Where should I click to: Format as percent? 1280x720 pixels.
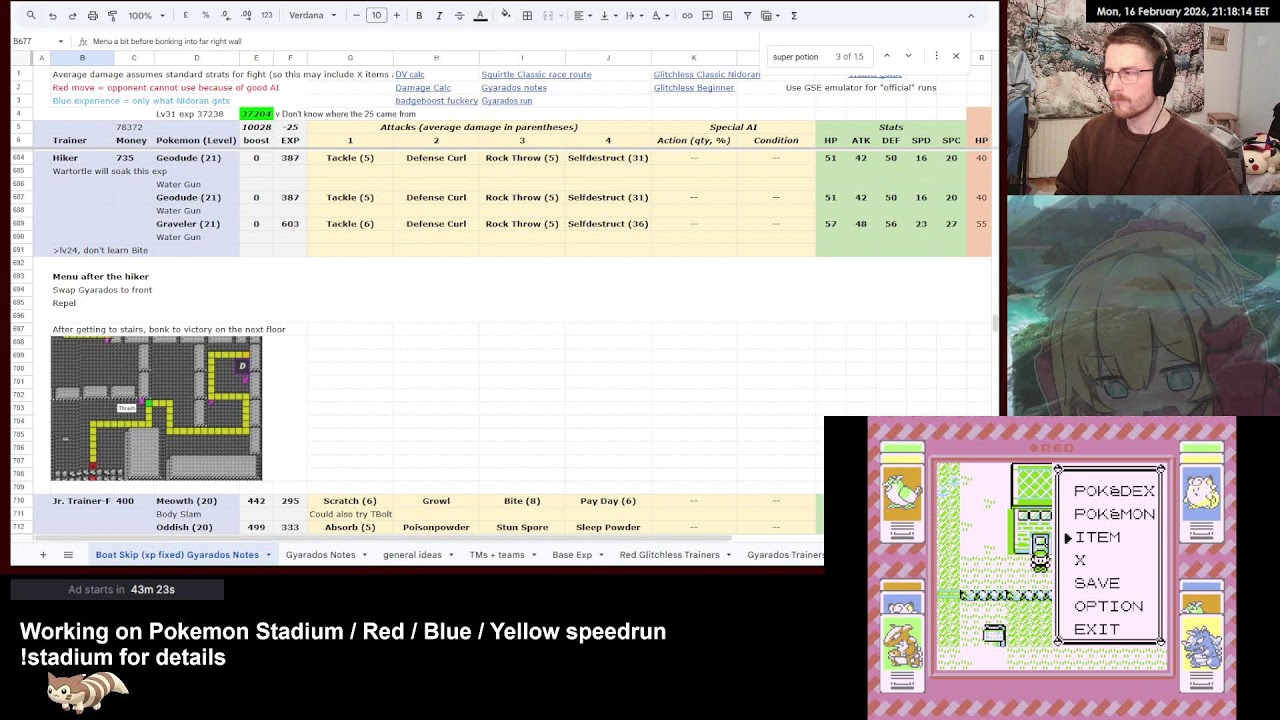(206, 16)
